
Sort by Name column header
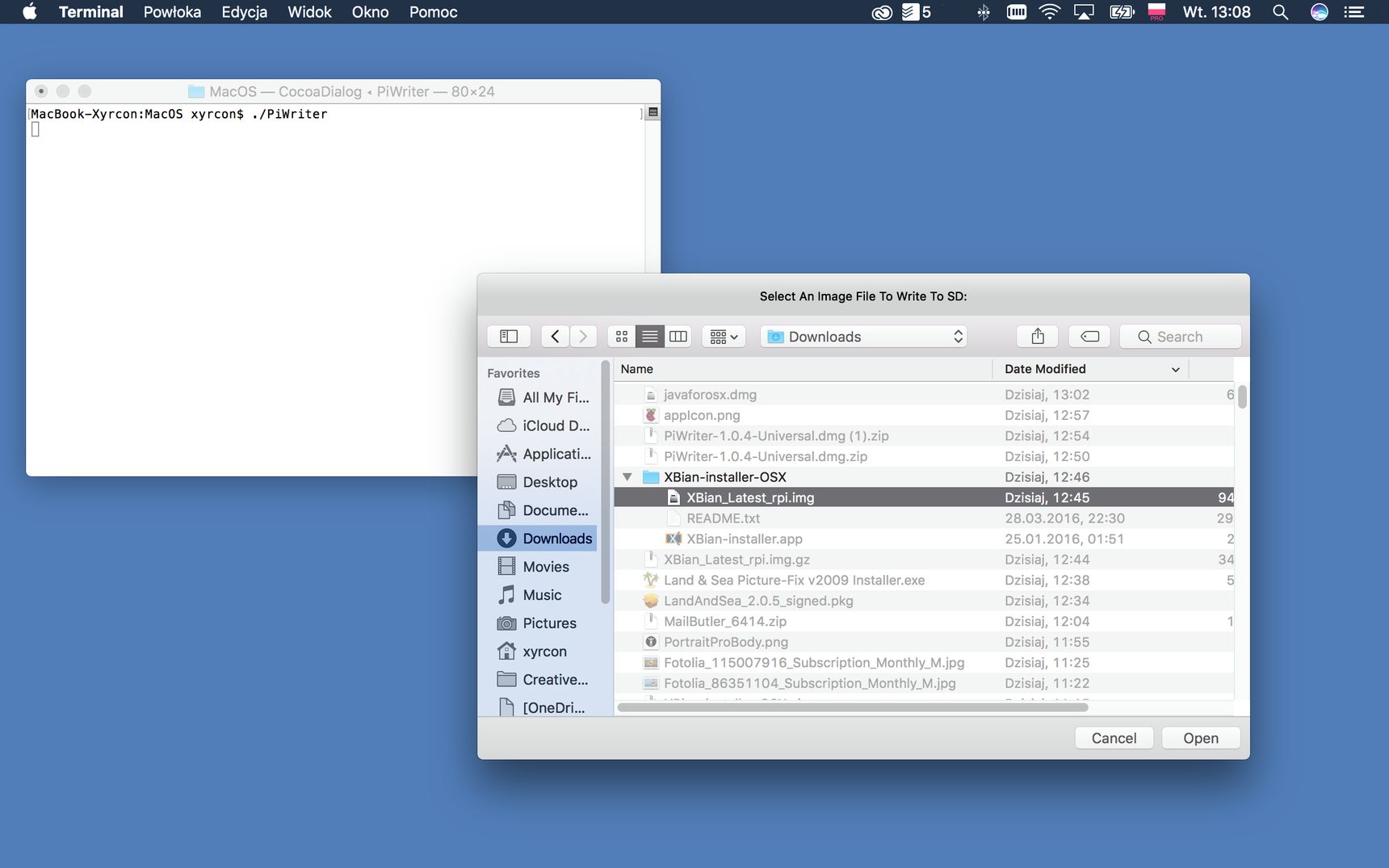pos(803,369)
